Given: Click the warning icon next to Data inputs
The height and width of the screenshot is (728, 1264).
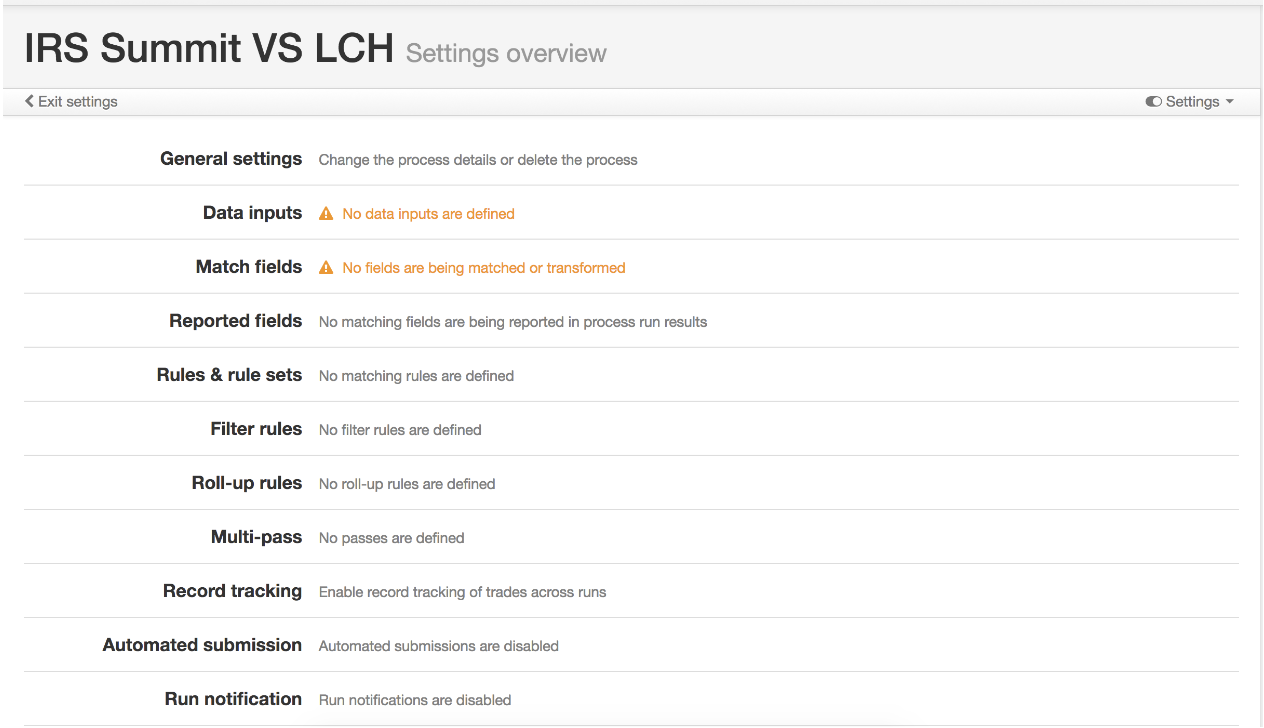Looking at the screenshot, I should tap(325, 214).
